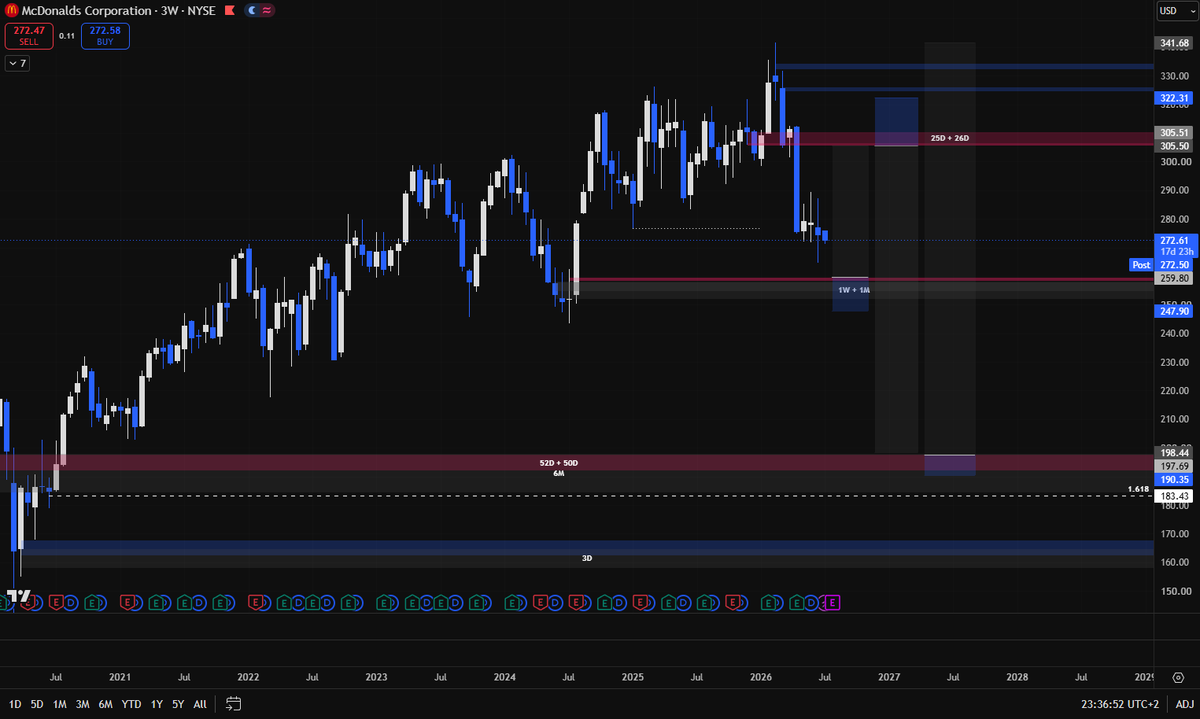Click the 183.43 price label
Image resolution: width=1200 pixels, height=719 pixels.
1173,496
